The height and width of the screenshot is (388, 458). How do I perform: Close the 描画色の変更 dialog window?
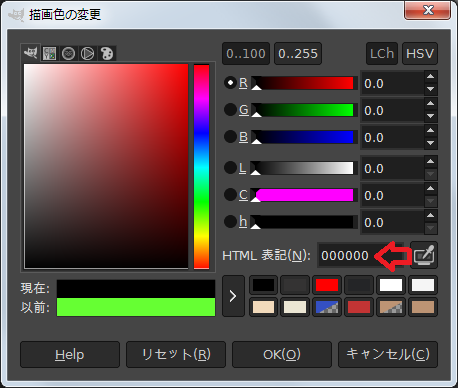[x=428, y=10]
